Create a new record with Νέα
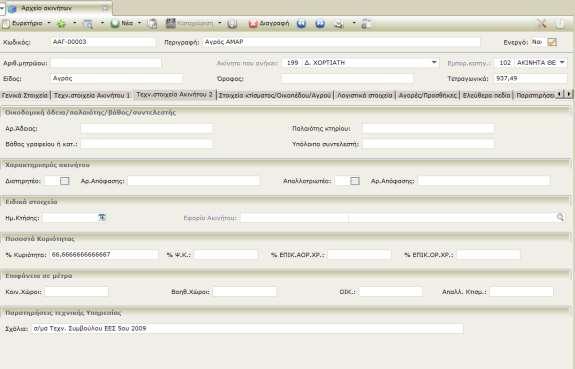Screen dimensions: 575x369 [x=122, y=23]
